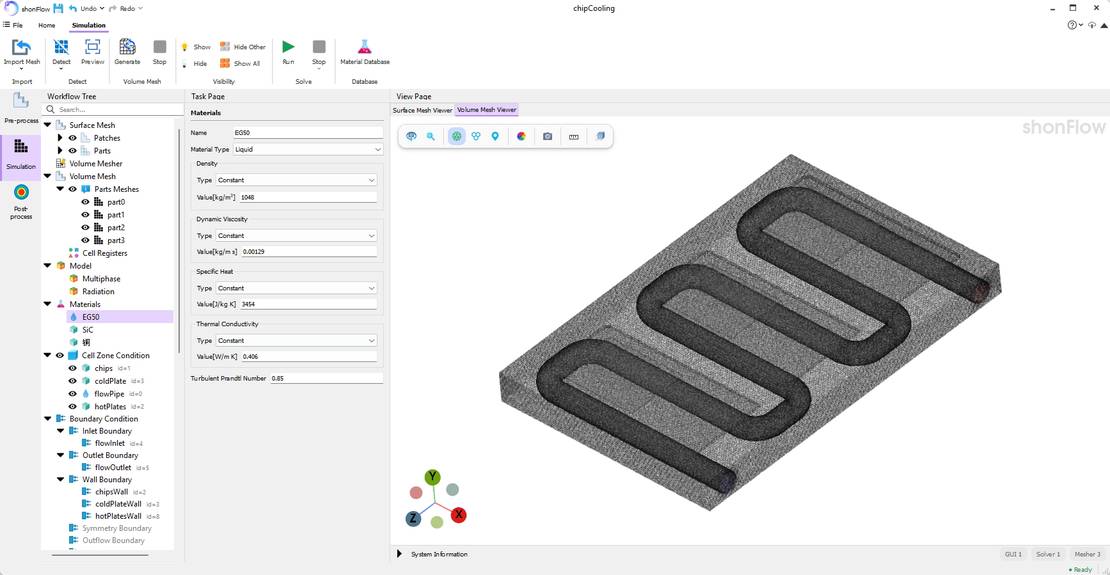1110x575 pixels.
Task: Click the eye view icon in viewer toolbar
Action: (x=411, y=136)
